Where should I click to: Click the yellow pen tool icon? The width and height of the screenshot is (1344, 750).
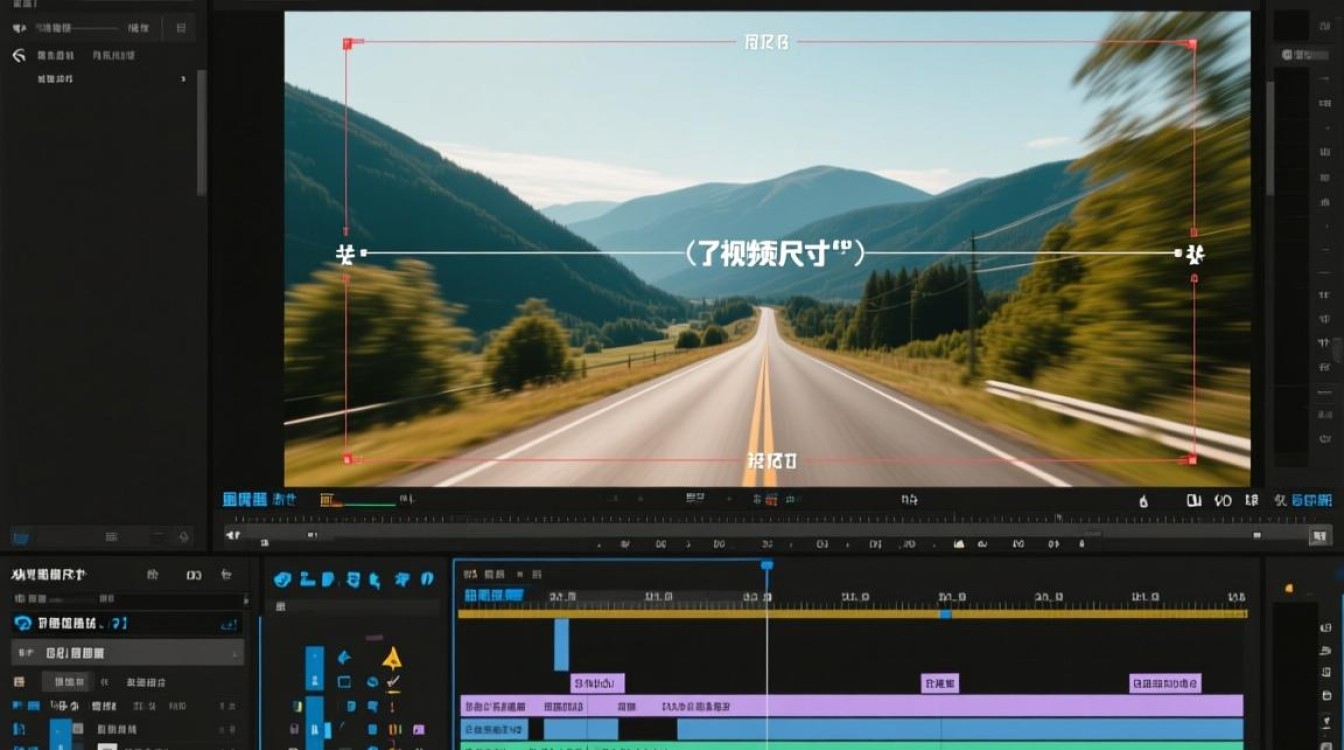[x=392, y=657]
